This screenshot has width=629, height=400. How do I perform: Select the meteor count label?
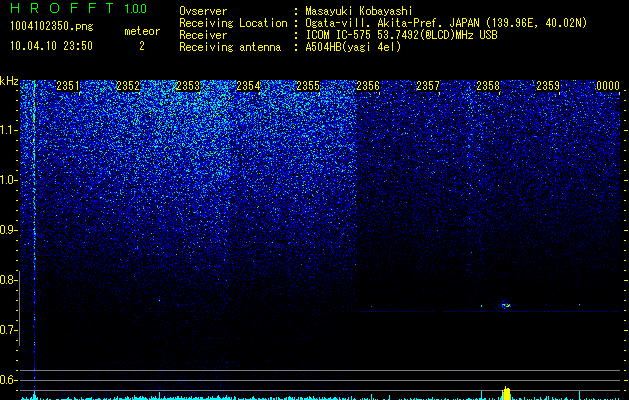pyautogui.click(x=142, y=31)
